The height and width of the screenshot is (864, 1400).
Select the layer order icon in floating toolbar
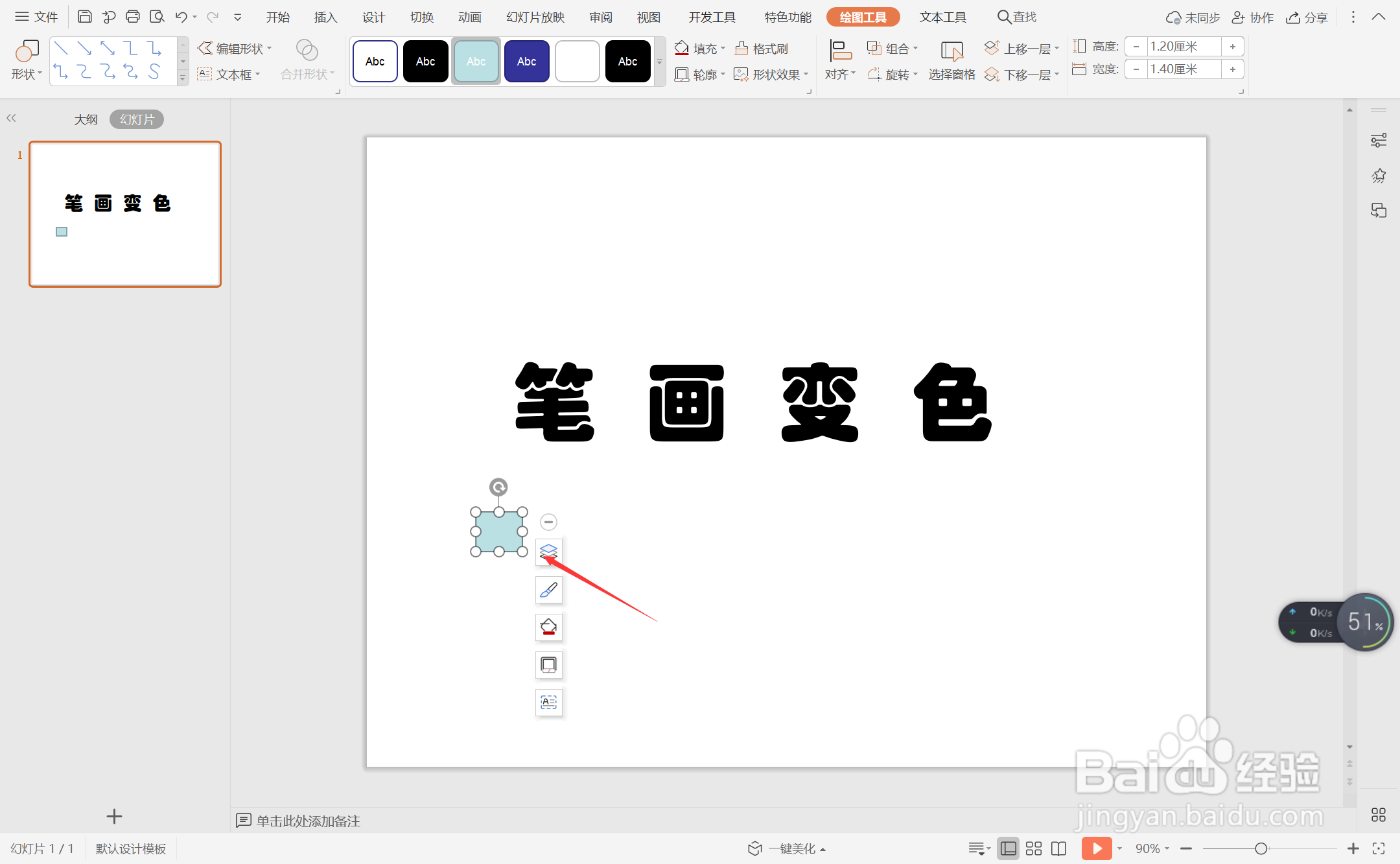[x=548, y=552]
